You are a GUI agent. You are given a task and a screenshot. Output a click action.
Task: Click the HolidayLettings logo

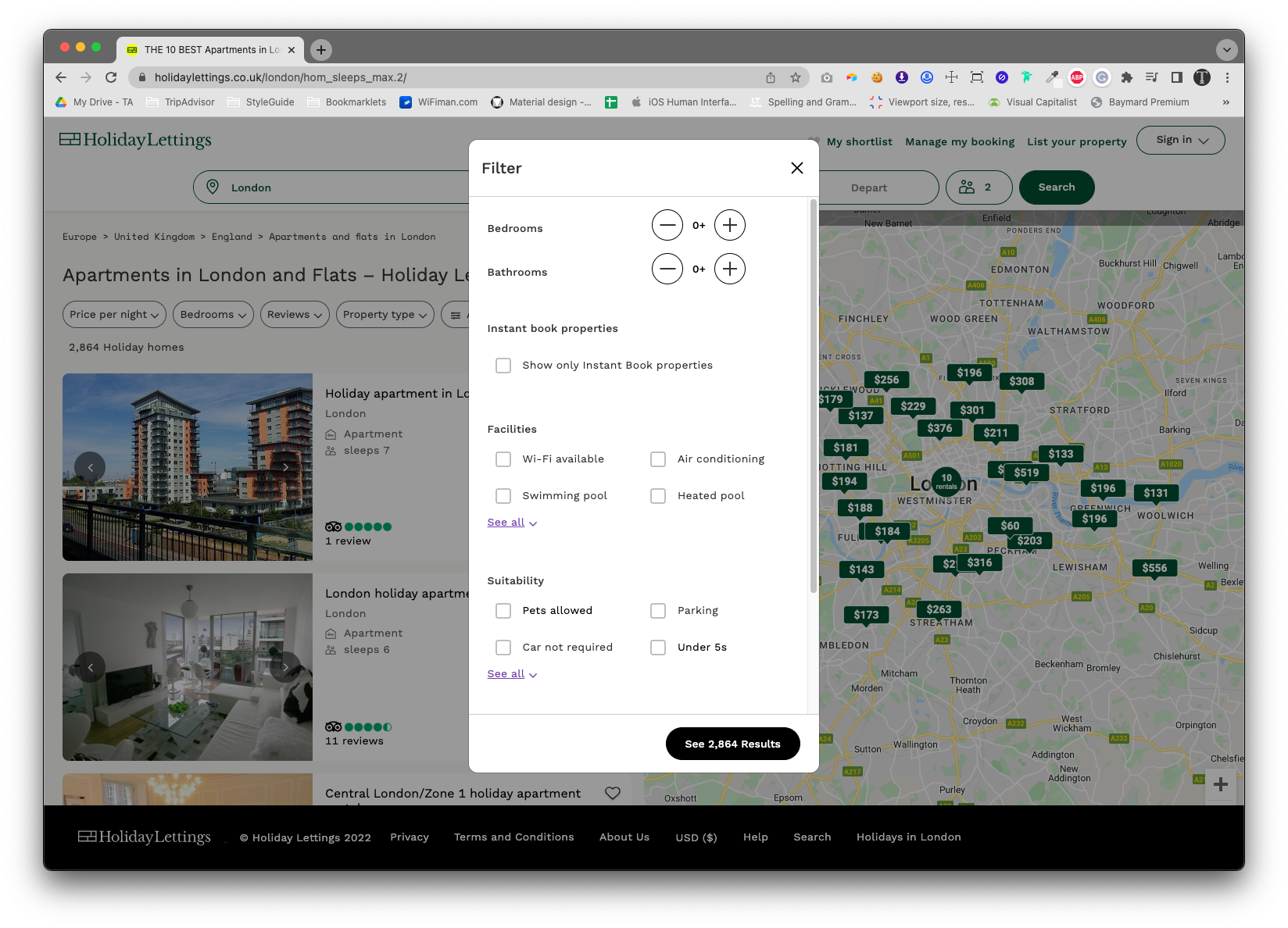tap(134, 140)
